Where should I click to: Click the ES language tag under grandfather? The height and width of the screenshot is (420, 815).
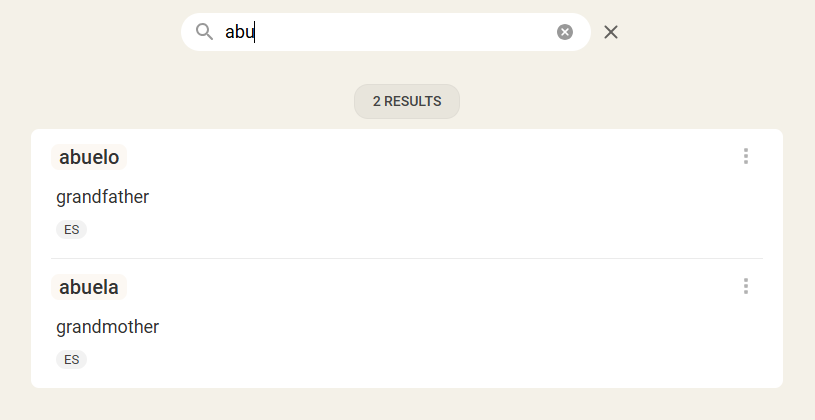tap(71, 230)
